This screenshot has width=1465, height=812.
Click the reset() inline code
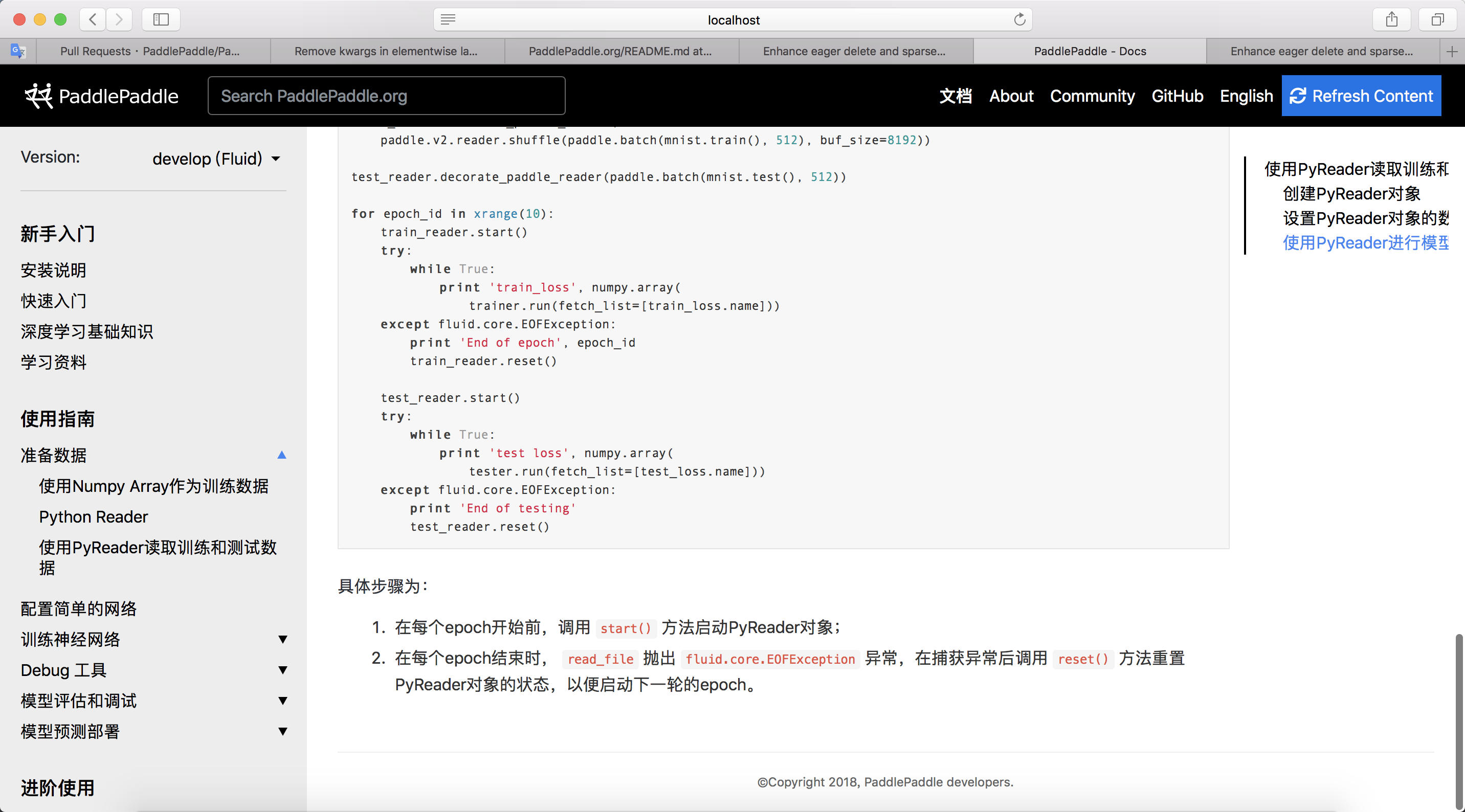[x=1083, y=659]
